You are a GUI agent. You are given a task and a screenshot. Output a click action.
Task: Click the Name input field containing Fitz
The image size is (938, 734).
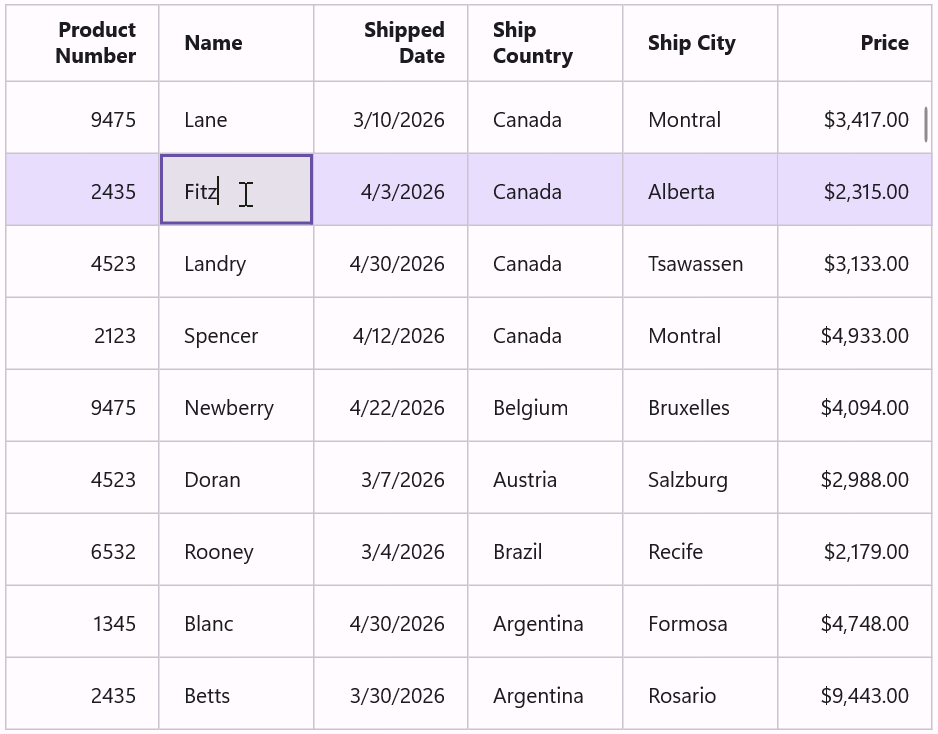point(236,190)
